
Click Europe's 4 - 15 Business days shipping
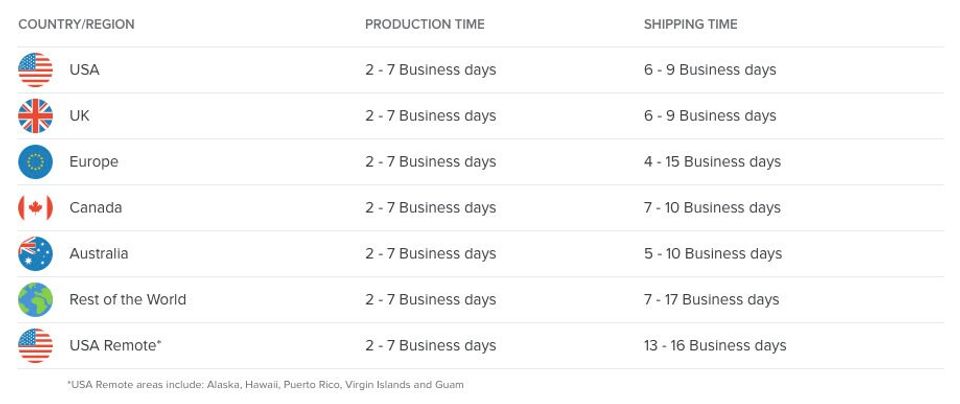point(712,162)
